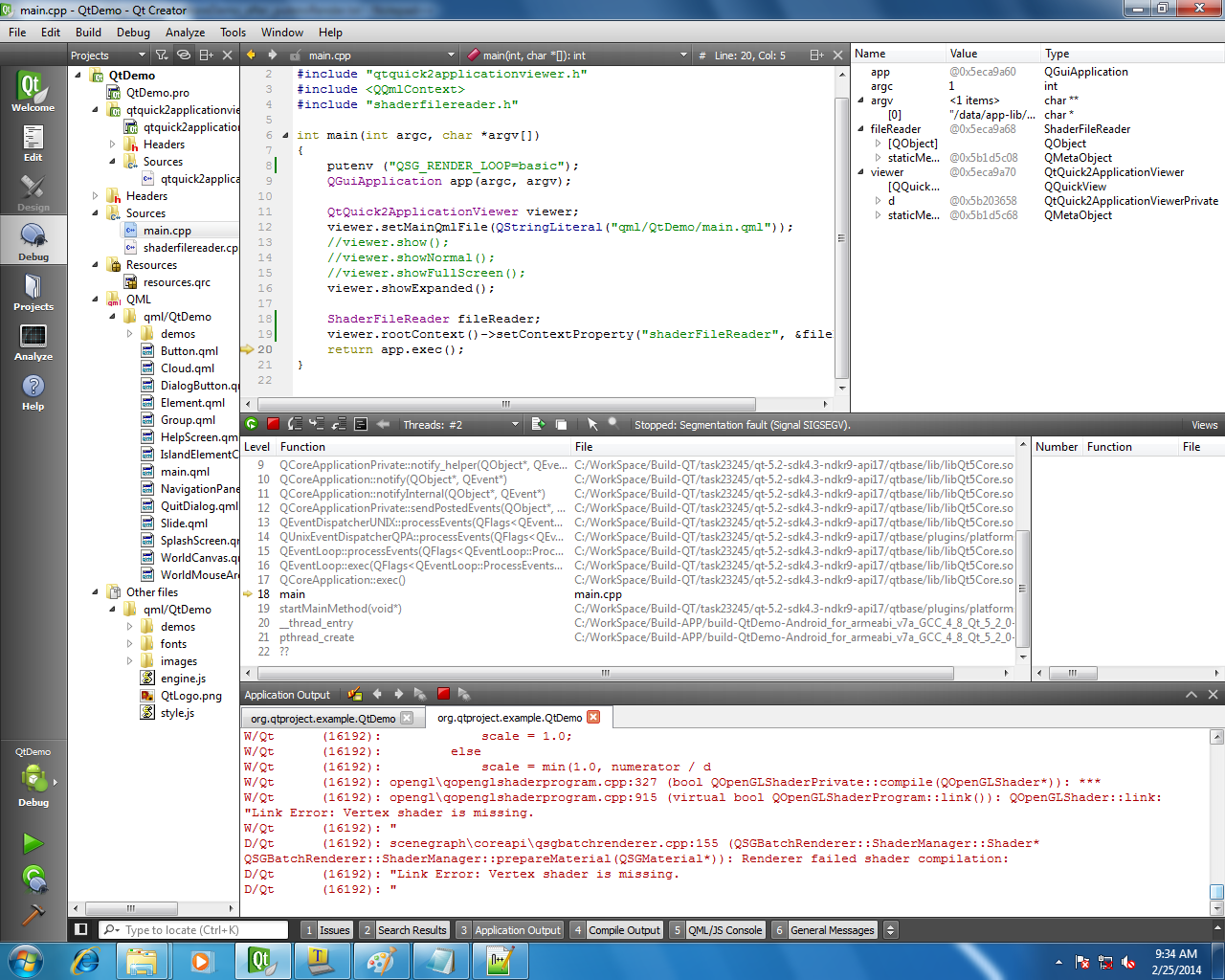Screen dimensions: 1225x980
Task: Toggle operate by instruction icon
Action: point(361,424)
